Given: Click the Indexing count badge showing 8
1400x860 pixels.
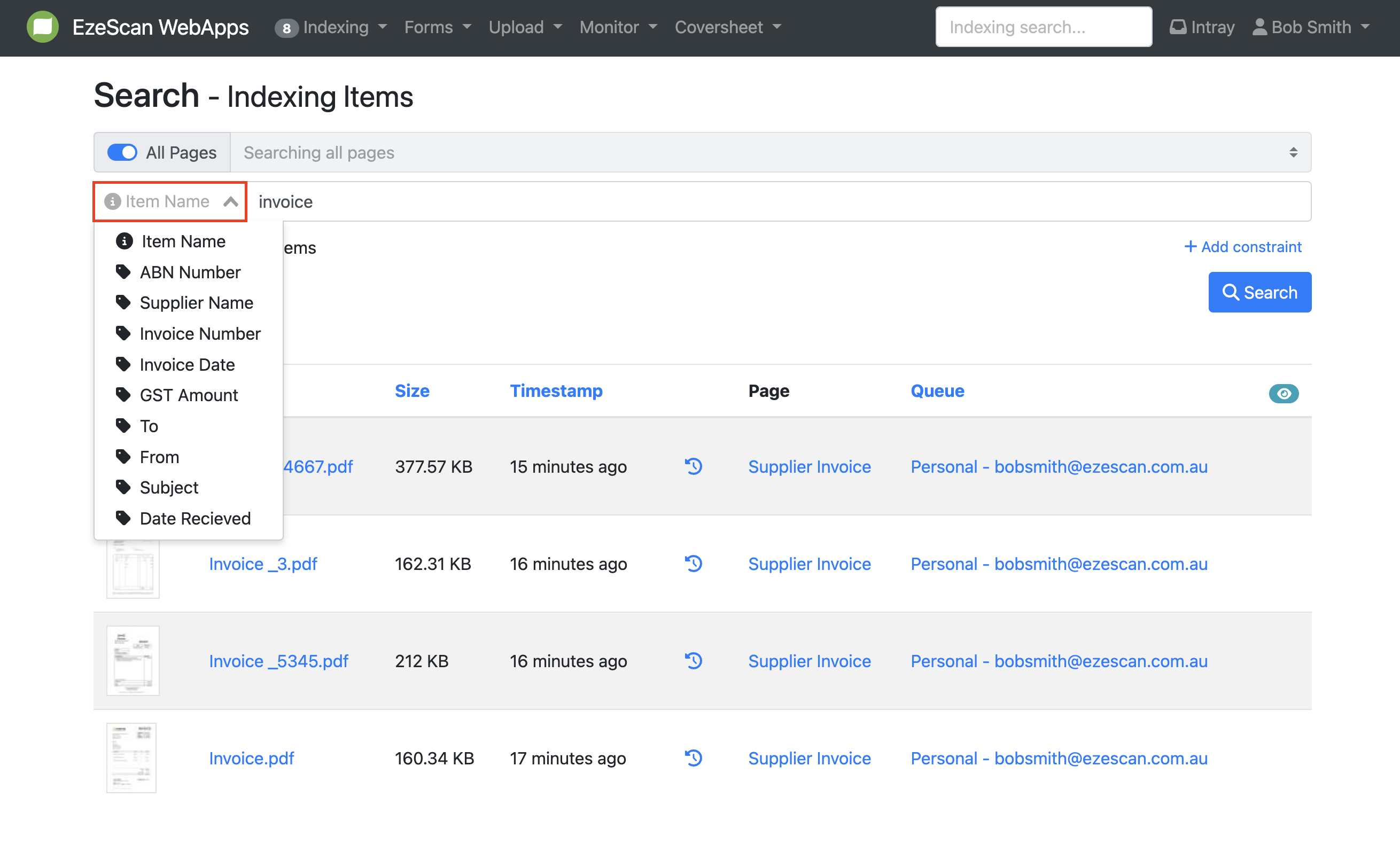Looking at the screenshot, I should point(286,28).
